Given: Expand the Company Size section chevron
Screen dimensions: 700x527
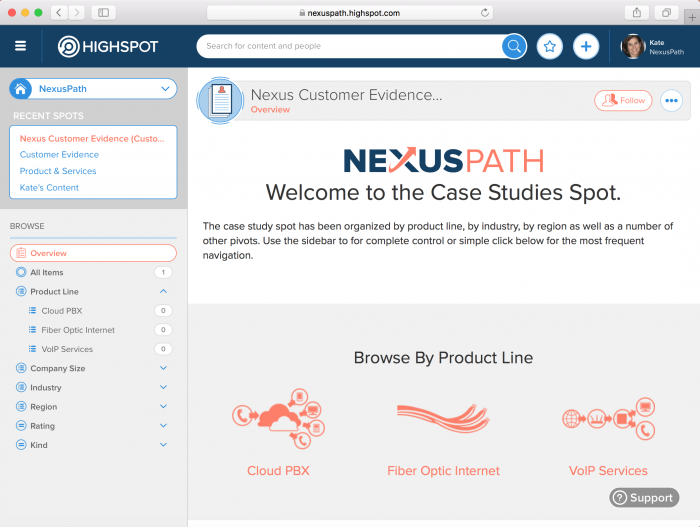Looking at the screenshot, I should pos(163,368).
